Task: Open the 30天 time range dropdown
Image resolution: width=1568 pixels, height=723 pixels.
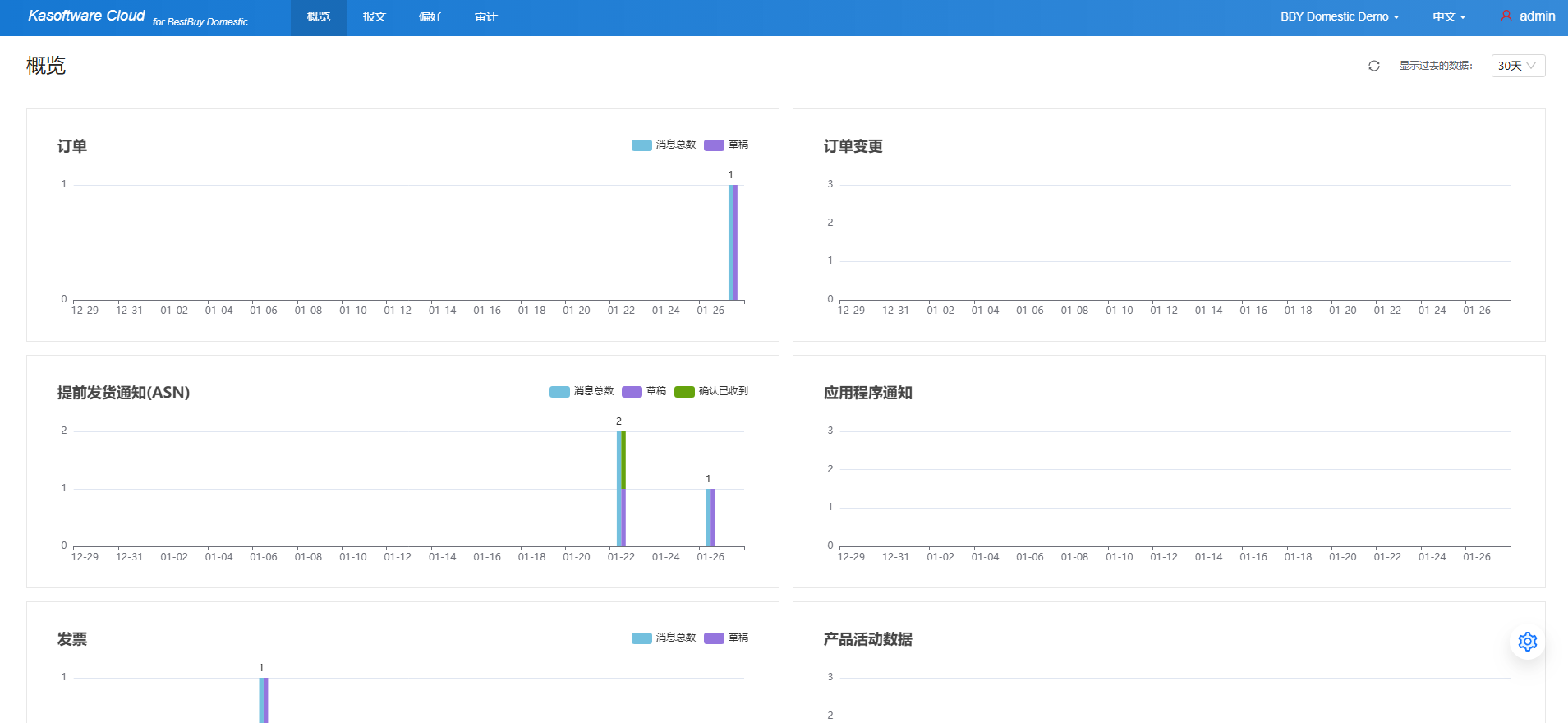Action: coord(1517,66)
